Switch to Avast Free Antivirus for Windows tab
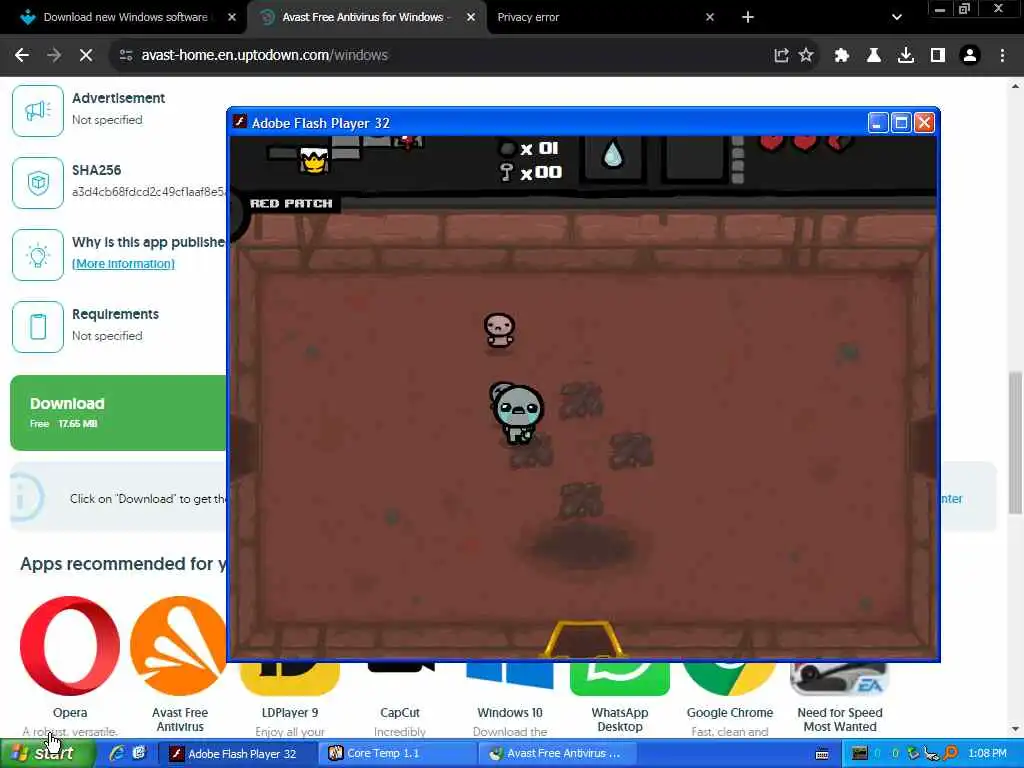The image size is (1024, 768). (366, 17)
